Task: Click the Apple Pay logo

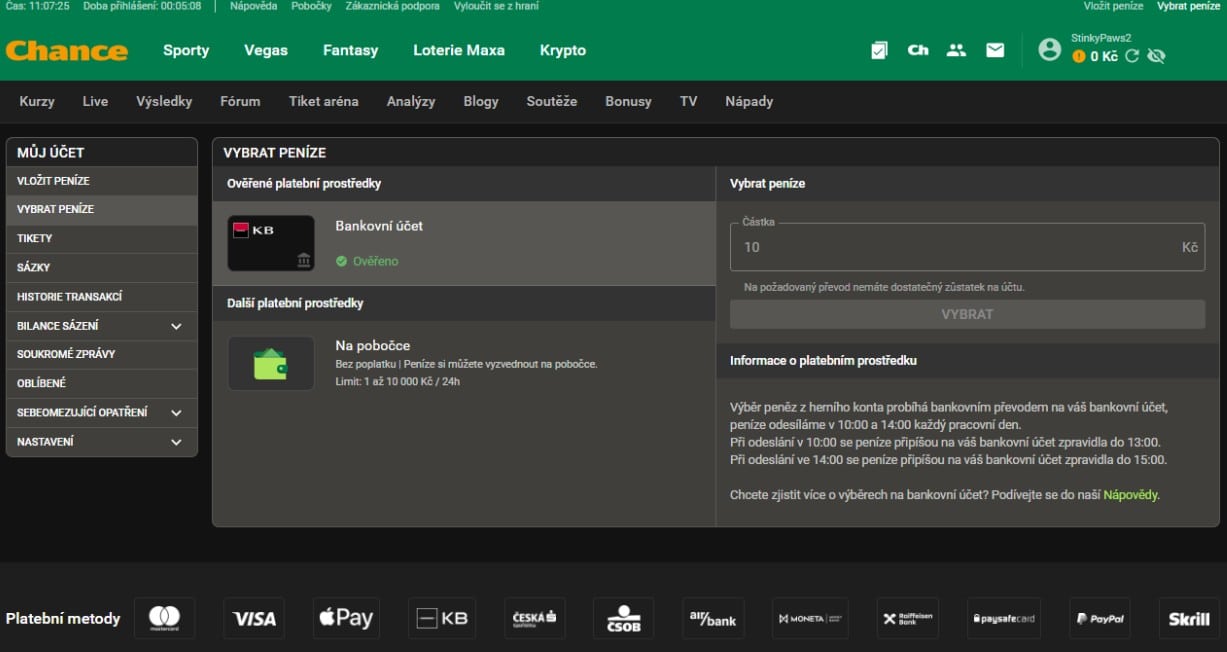Action: (x=346, y=618)
